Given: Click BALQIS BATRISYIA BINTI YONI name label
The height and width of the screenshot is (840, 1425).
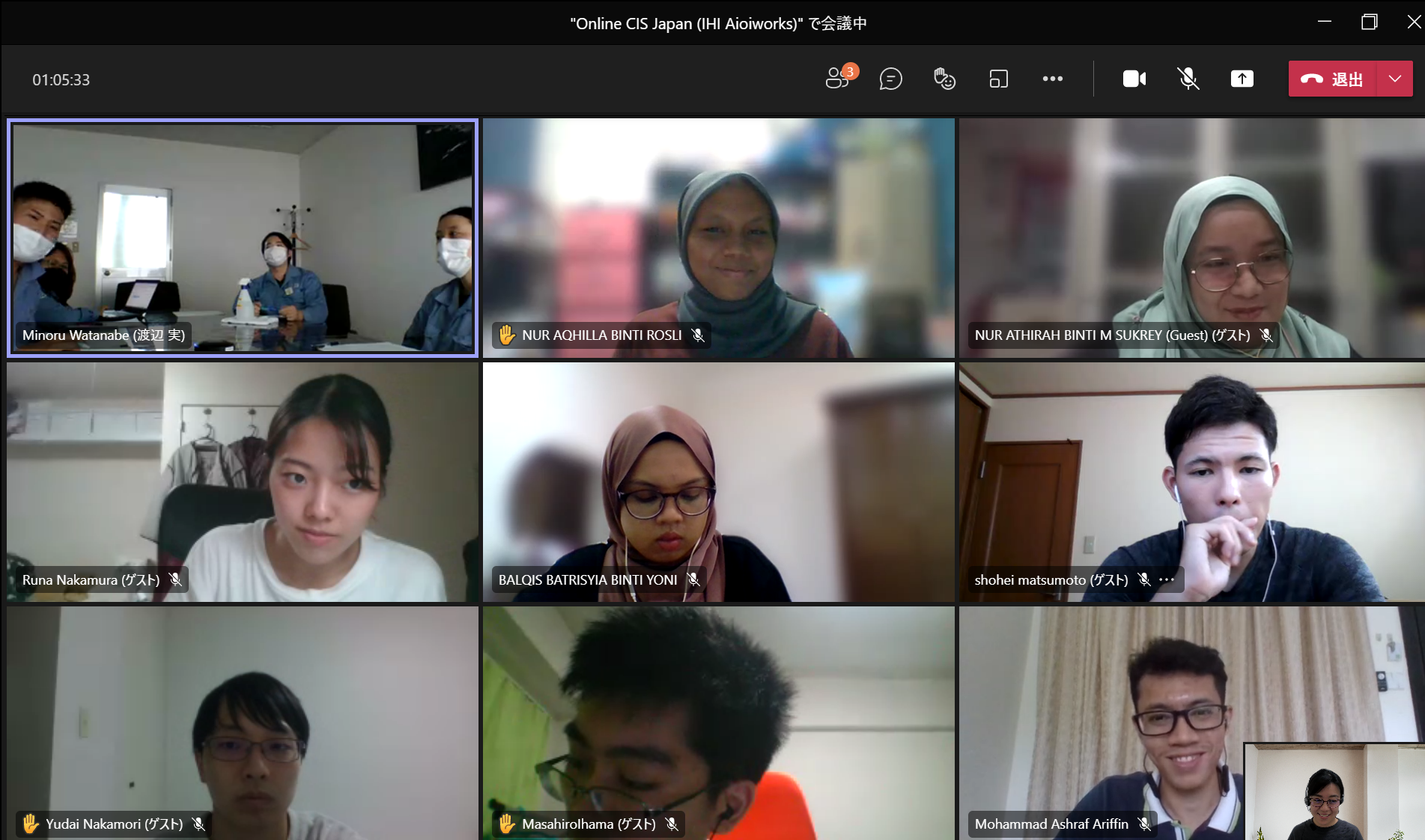Looking at the screenshot, I should click(588, 580).
